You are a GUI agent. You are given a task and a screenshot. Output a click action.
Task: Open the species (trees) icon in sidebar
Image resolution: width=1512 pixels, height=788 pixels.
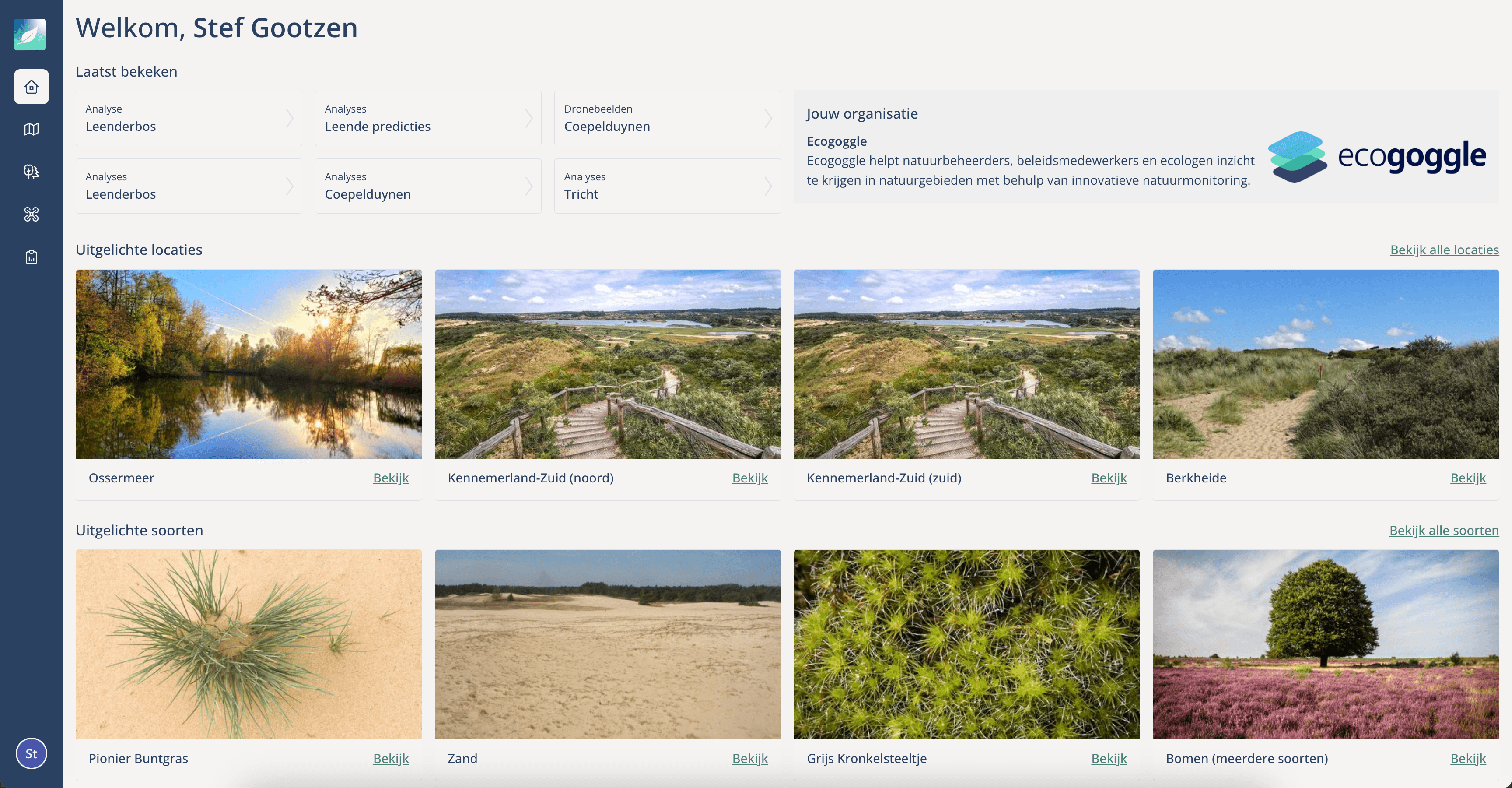coord(31,172)
